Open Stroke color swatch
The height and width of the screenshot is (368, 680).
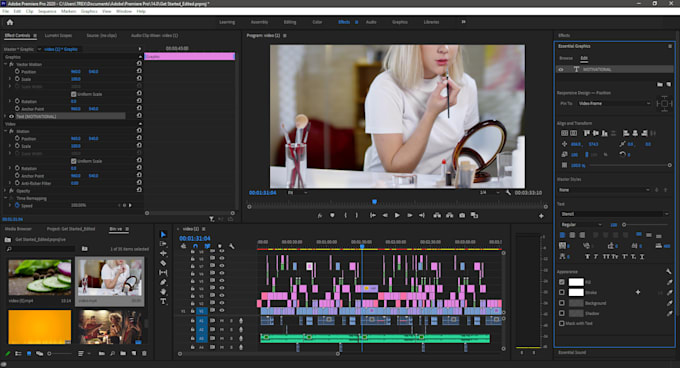point(576,293)
